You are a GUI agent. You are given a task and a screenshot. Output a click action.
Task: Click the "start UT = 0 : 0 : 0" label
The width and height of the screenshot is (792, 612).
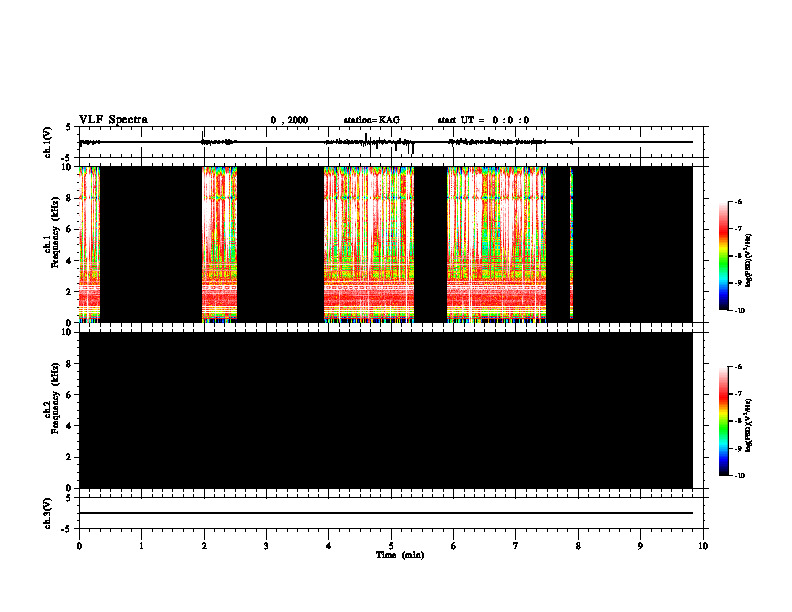click(x=483, y=120)
